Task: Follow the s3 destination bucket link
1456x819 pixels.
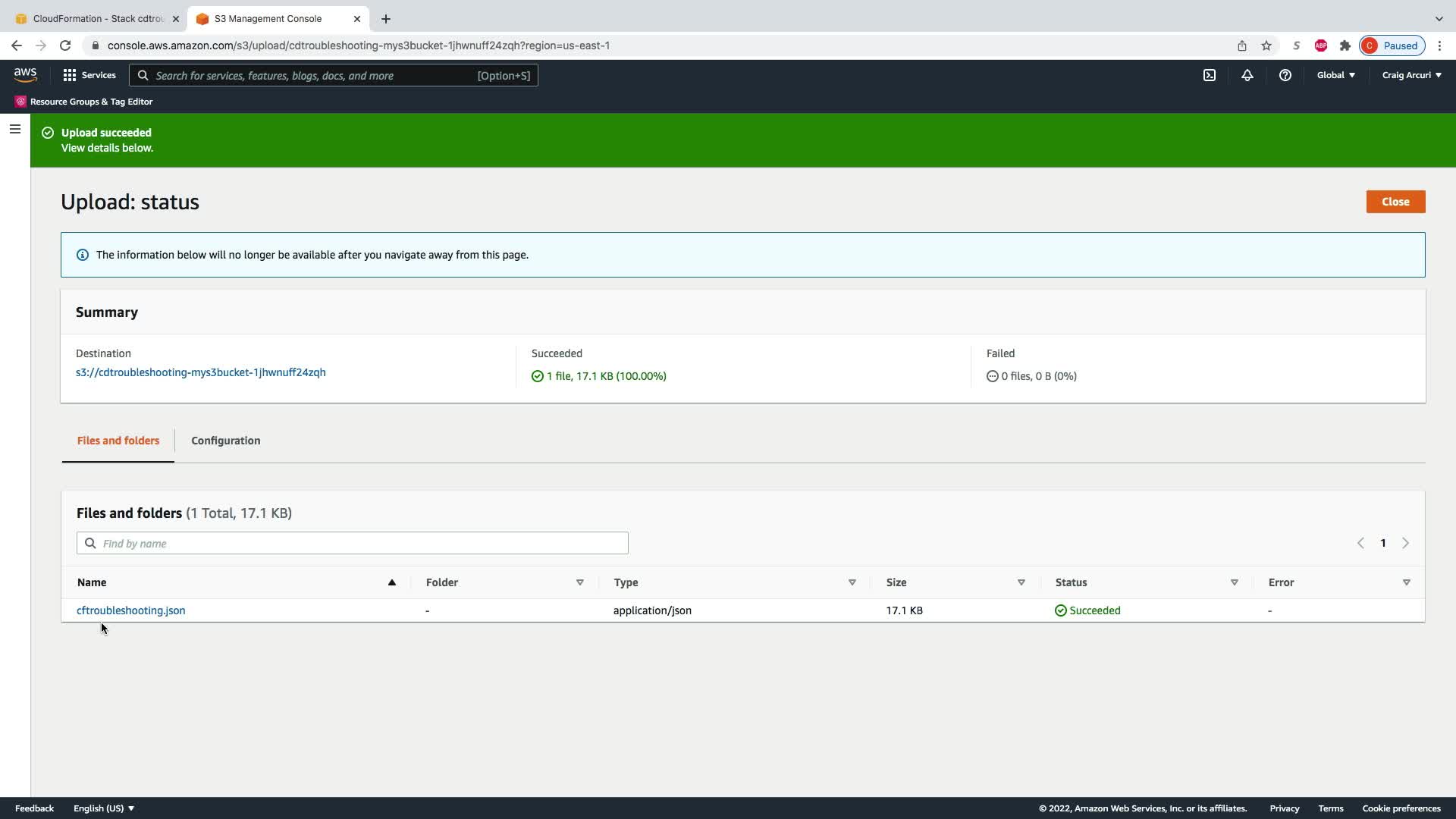Action: pyautogui.click(x=200, y=372)
